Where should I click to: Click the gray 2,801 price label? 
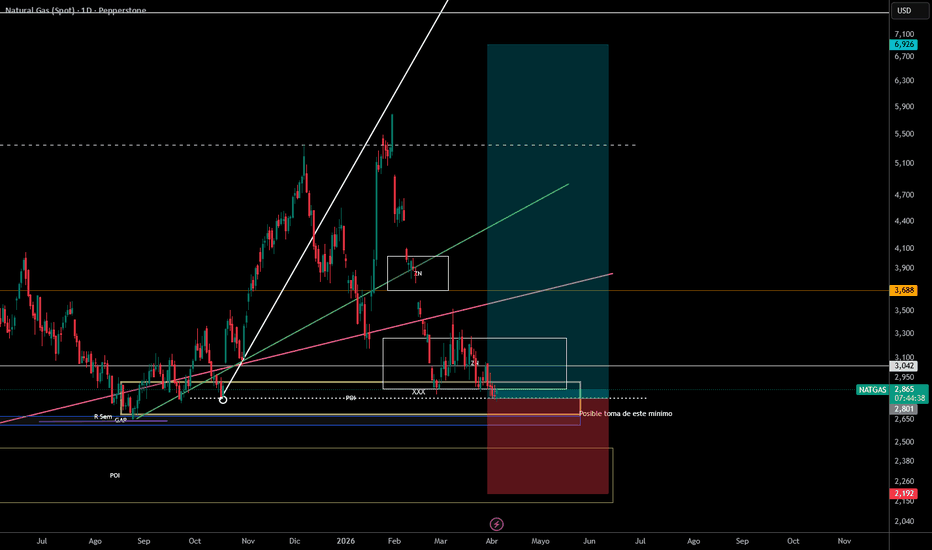[x=904, y=409]
